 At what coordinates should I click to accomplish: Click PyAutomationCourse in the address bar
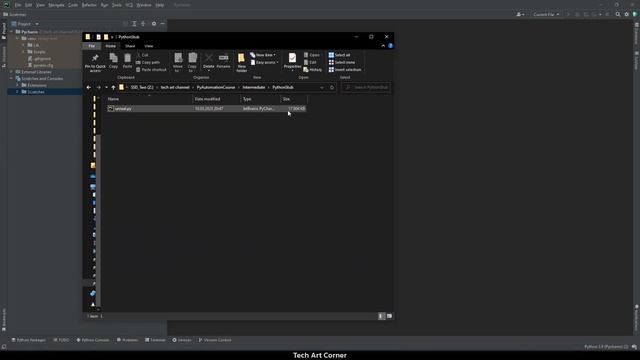click(216, 87)
